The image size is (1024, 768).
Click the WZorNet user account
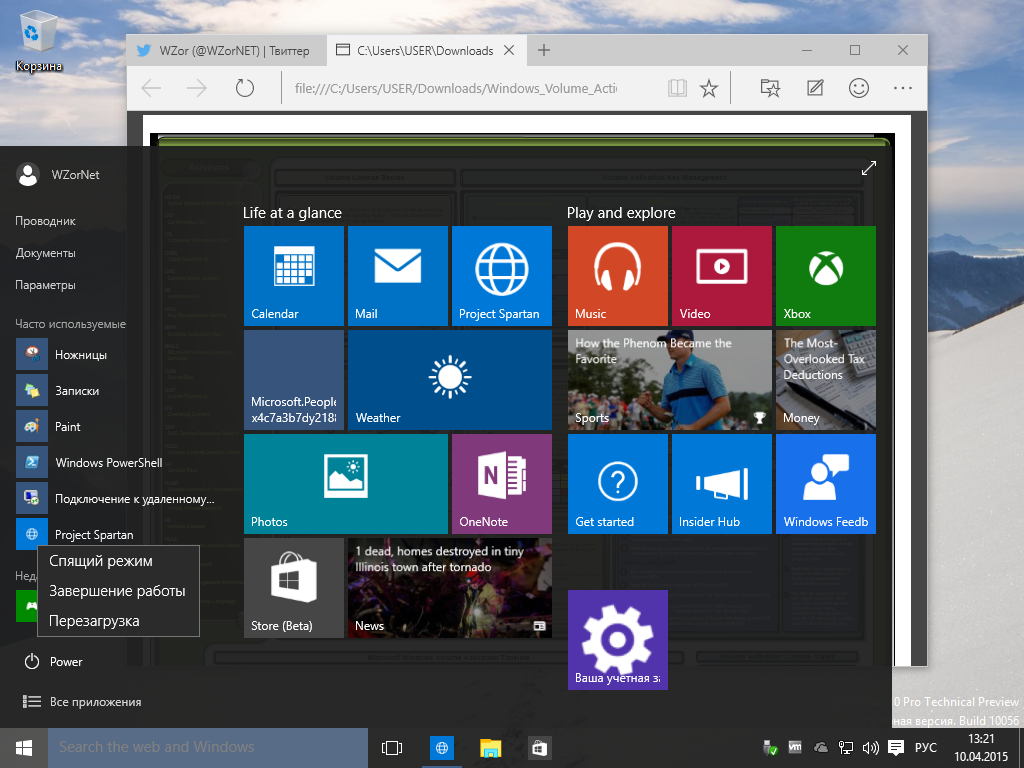59,174
